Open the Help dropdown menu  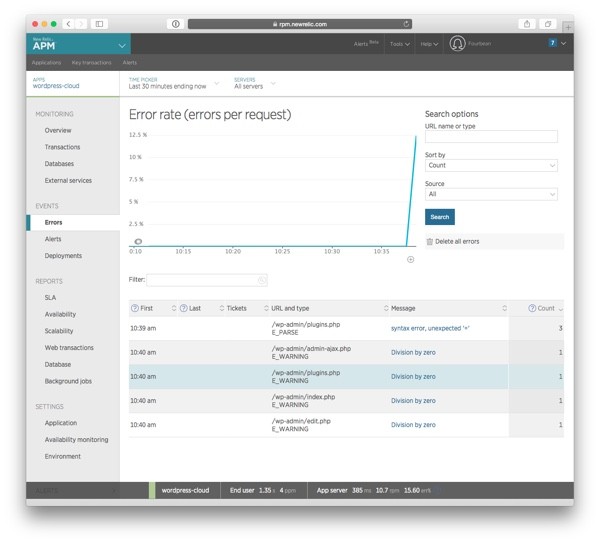[x=429, y=44]
